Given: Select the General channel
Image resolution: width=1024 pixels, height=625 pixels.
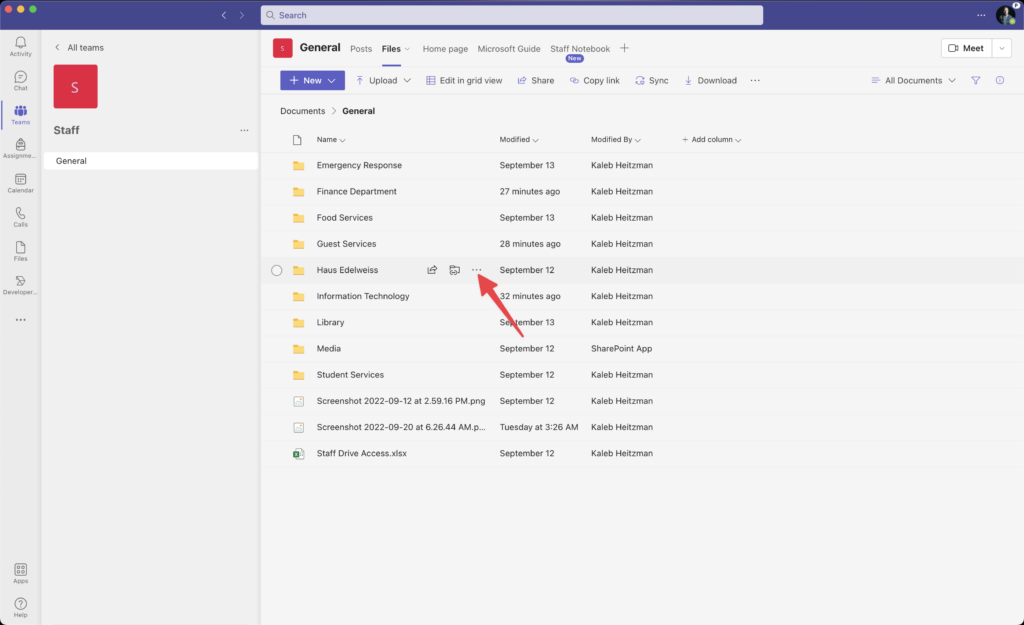Looking at the screenshot, I should [x=151, y=161].
